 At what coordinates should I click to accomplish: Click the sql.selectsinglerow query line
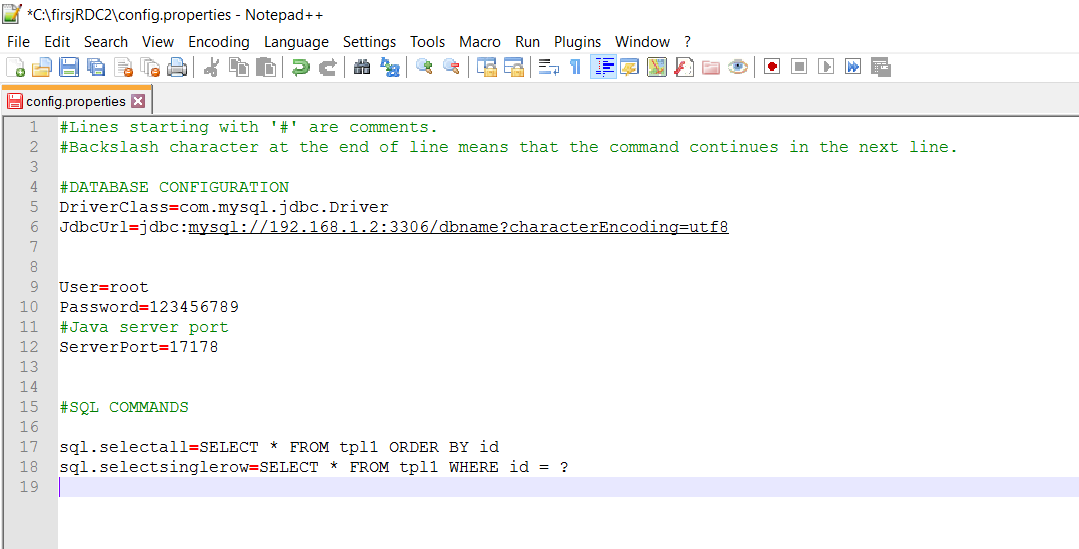[x=314, y=467]
